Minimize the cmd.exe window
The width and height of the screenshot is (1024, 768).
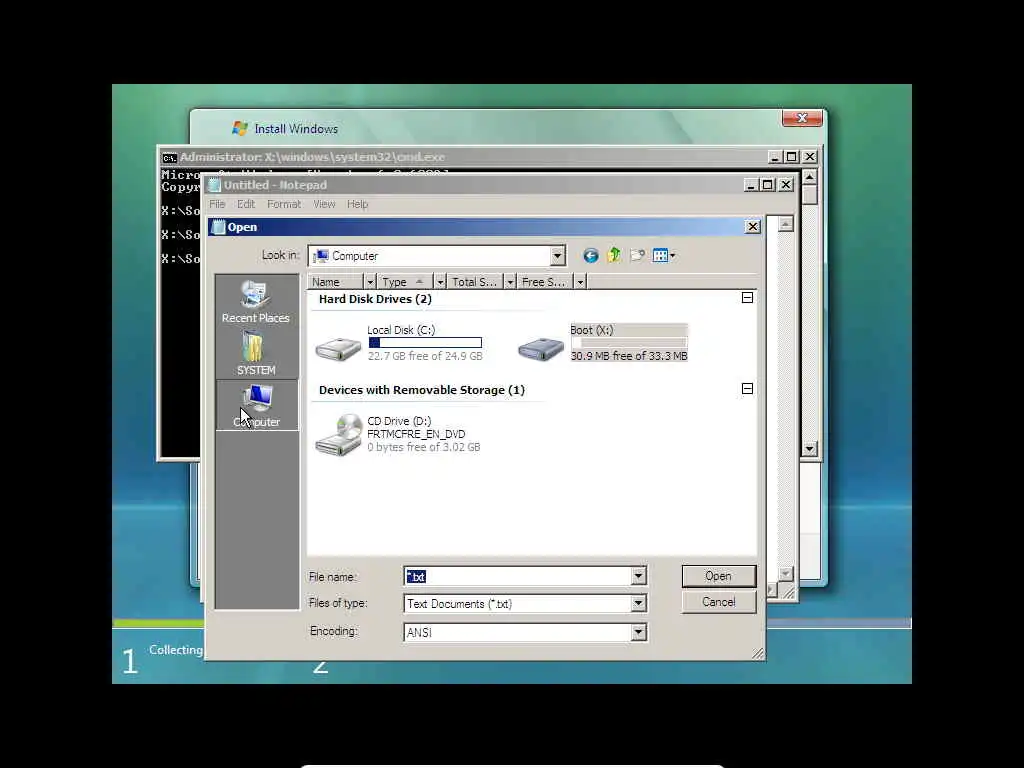[x=775, y=157]
